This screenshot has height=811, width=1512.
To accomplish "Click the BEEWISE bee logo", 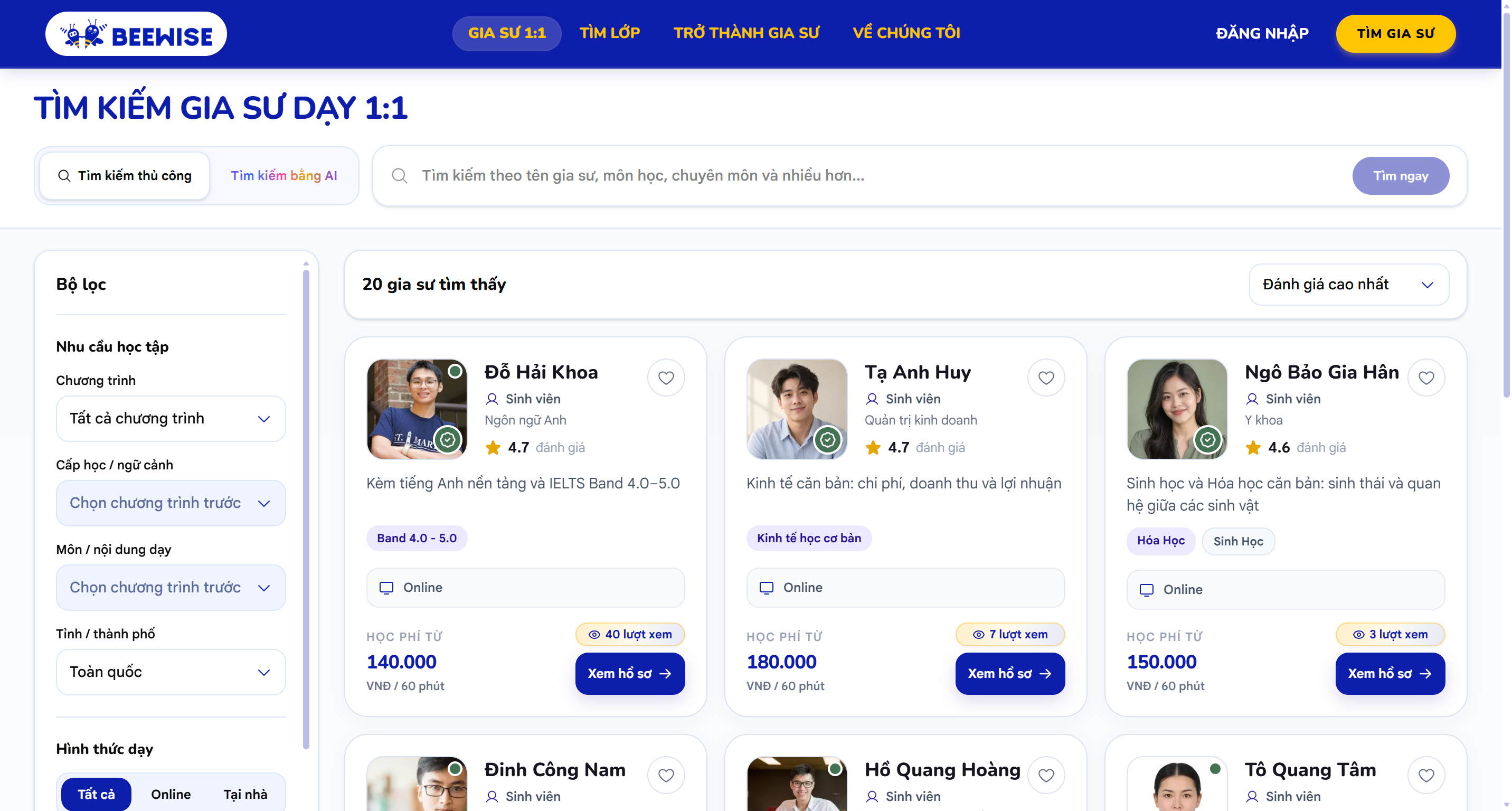I will pyautogui.click(x=136, y=34).
